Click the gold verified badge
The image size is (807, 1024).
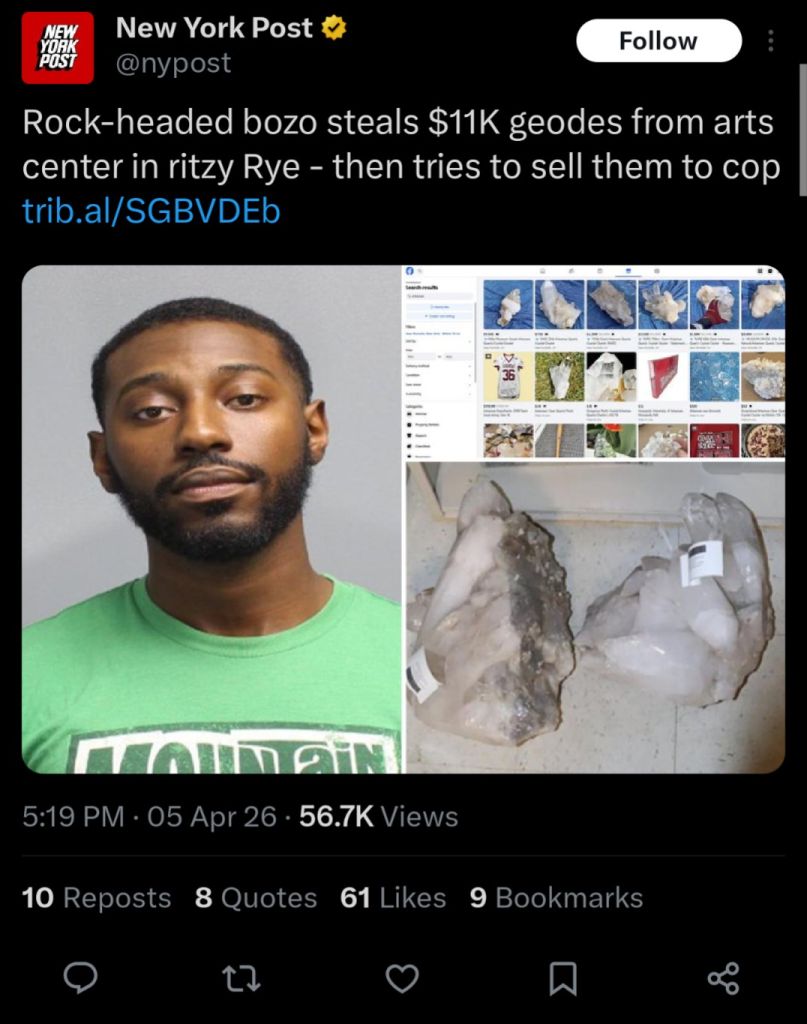334,28
